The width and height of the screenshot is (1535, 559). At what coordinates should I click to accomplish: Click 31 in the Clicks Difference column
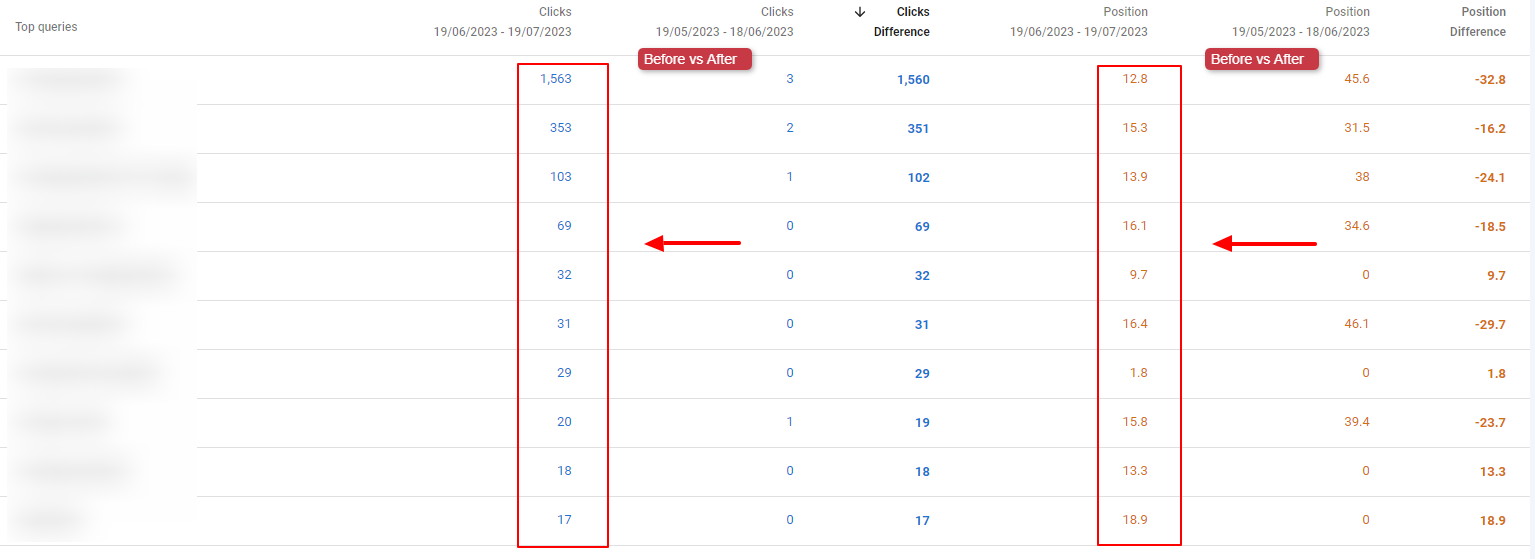pos(922,324)
